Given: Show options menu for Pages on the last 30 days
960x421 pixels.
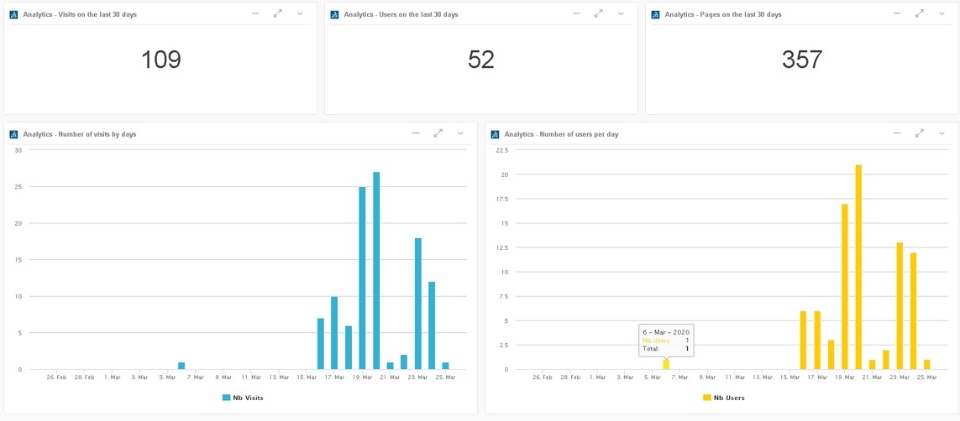Looking at the screenshot, I should click(941, 14).
